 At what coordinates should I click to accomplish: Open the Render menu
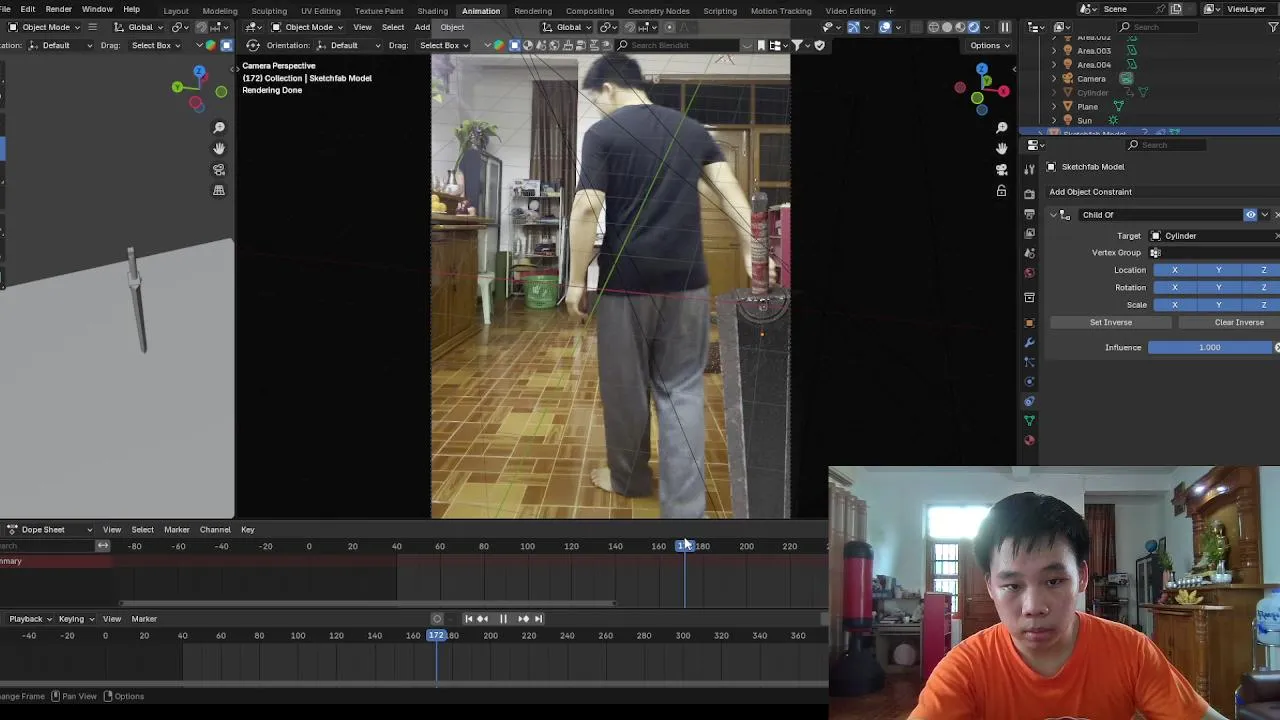[59, 9]
